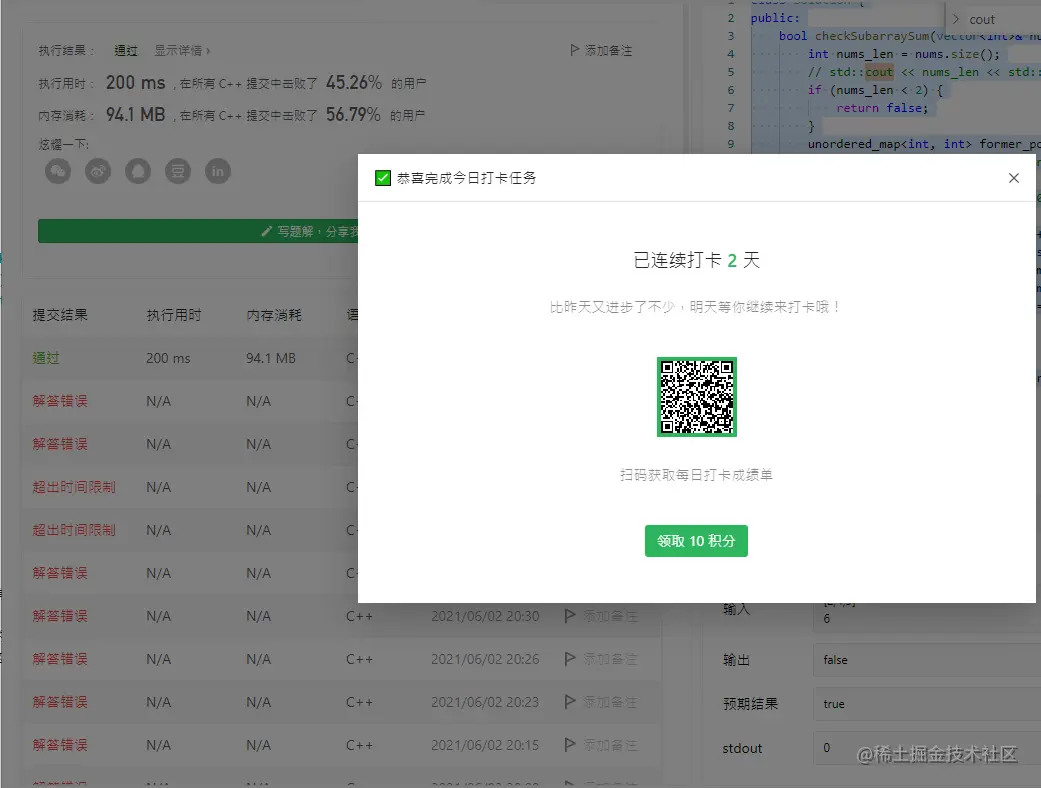Share result via LinkedIn icon
Viewport: 1041px width, 788px height.
217,171
